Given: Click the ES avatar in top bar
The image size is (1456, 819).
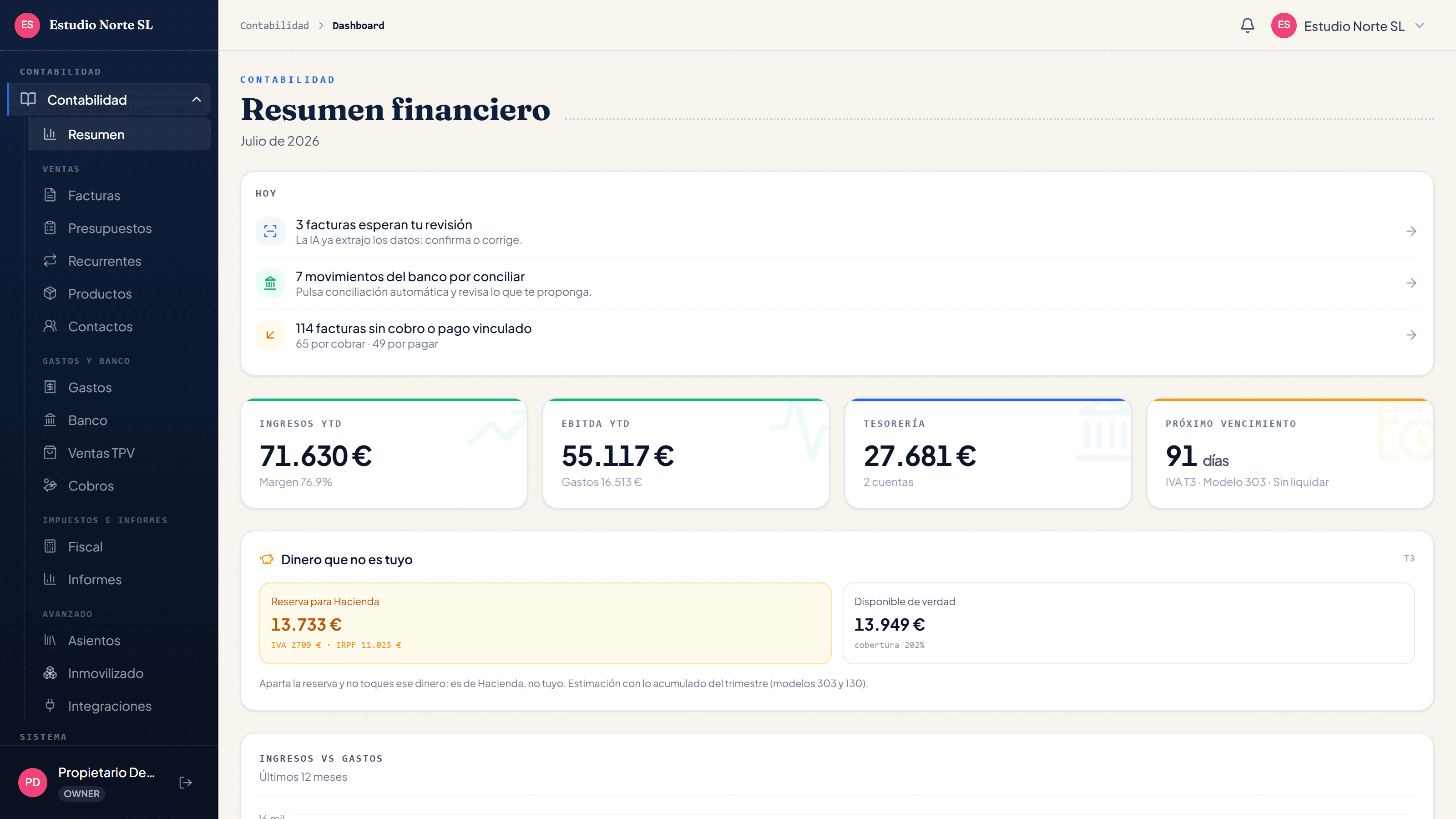Looking at the screenshot, I should 1284,25.
